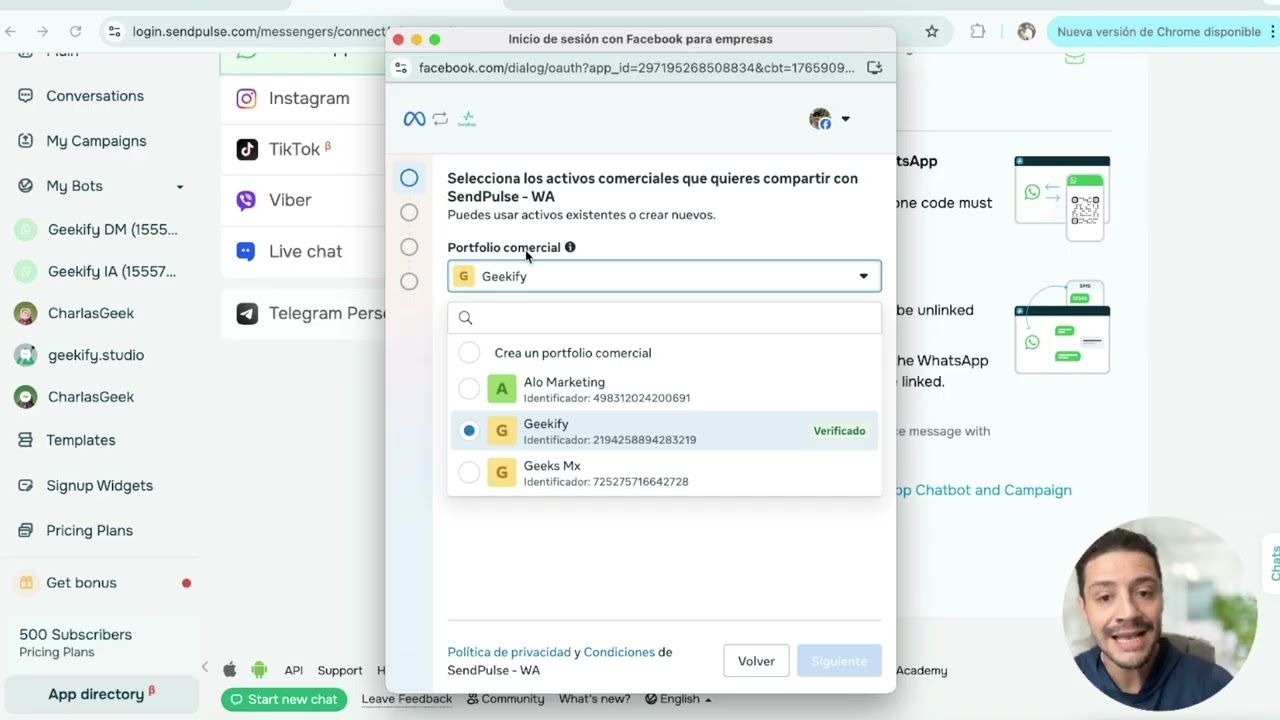Click the open-in-tab icon in popup address bar

pos(874,68)
